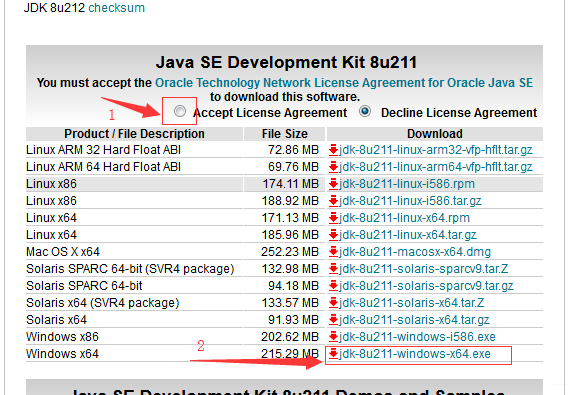Click the 133.57 MB file size cell
581x395 pixels.
(285, 303)
